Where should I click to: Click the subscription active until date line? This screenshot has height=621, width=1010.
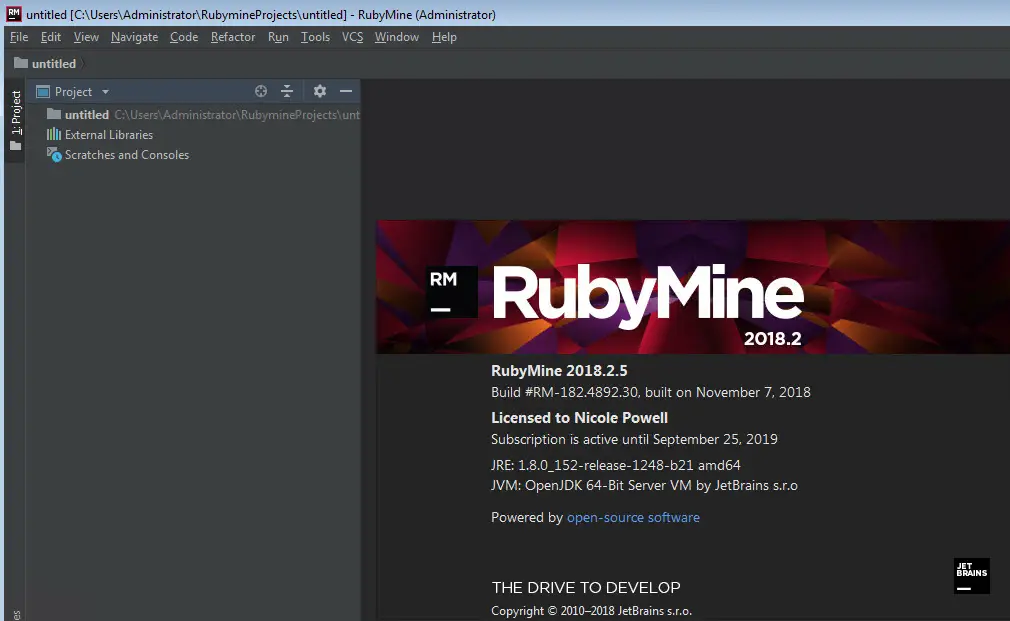click(634, 439)
